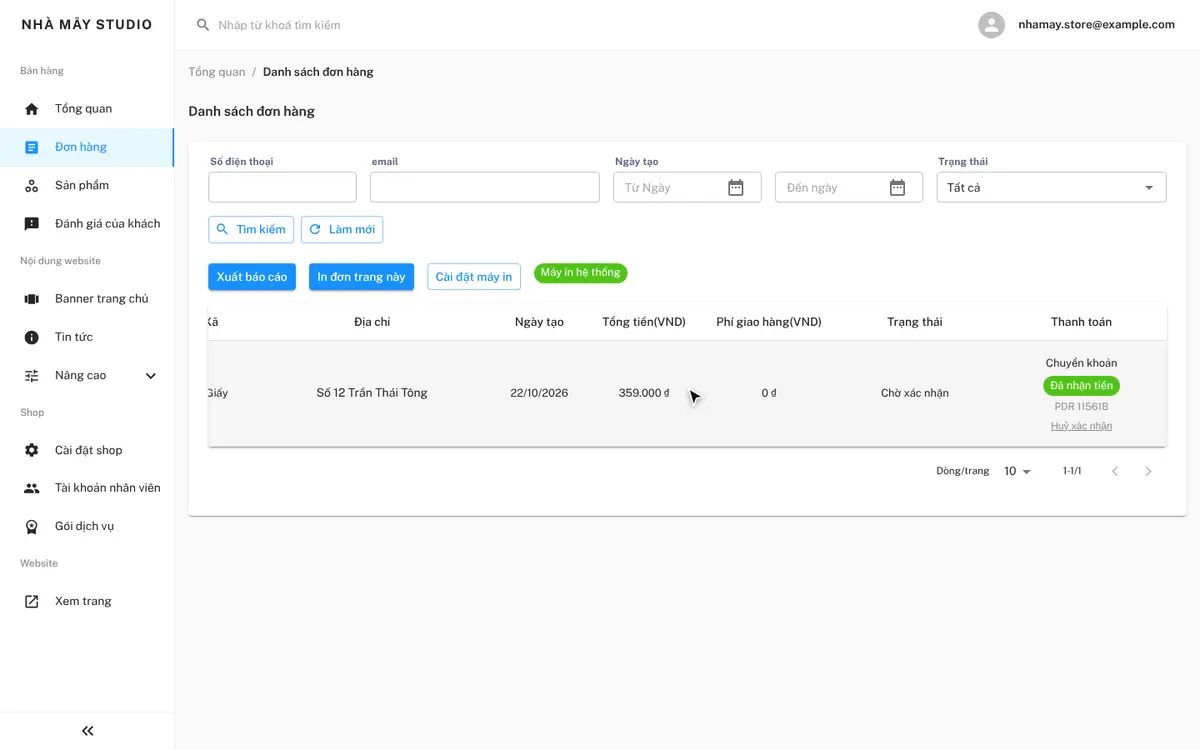This screenshot has width=1200, height=750.
Task: Click the 359.000 đ total cell
Action: point(644,393)
